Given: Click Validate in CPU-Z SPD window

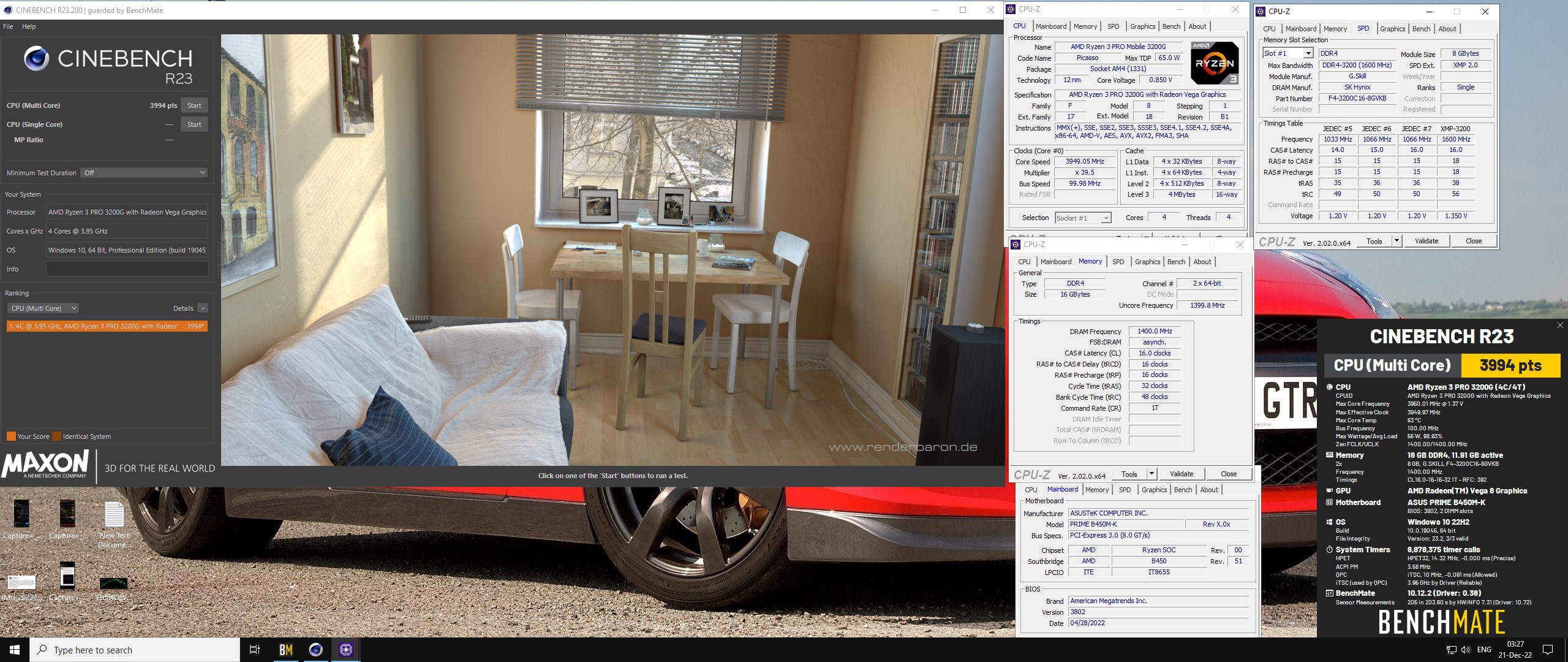Looking at the screenshot, I should (1426, 241).
